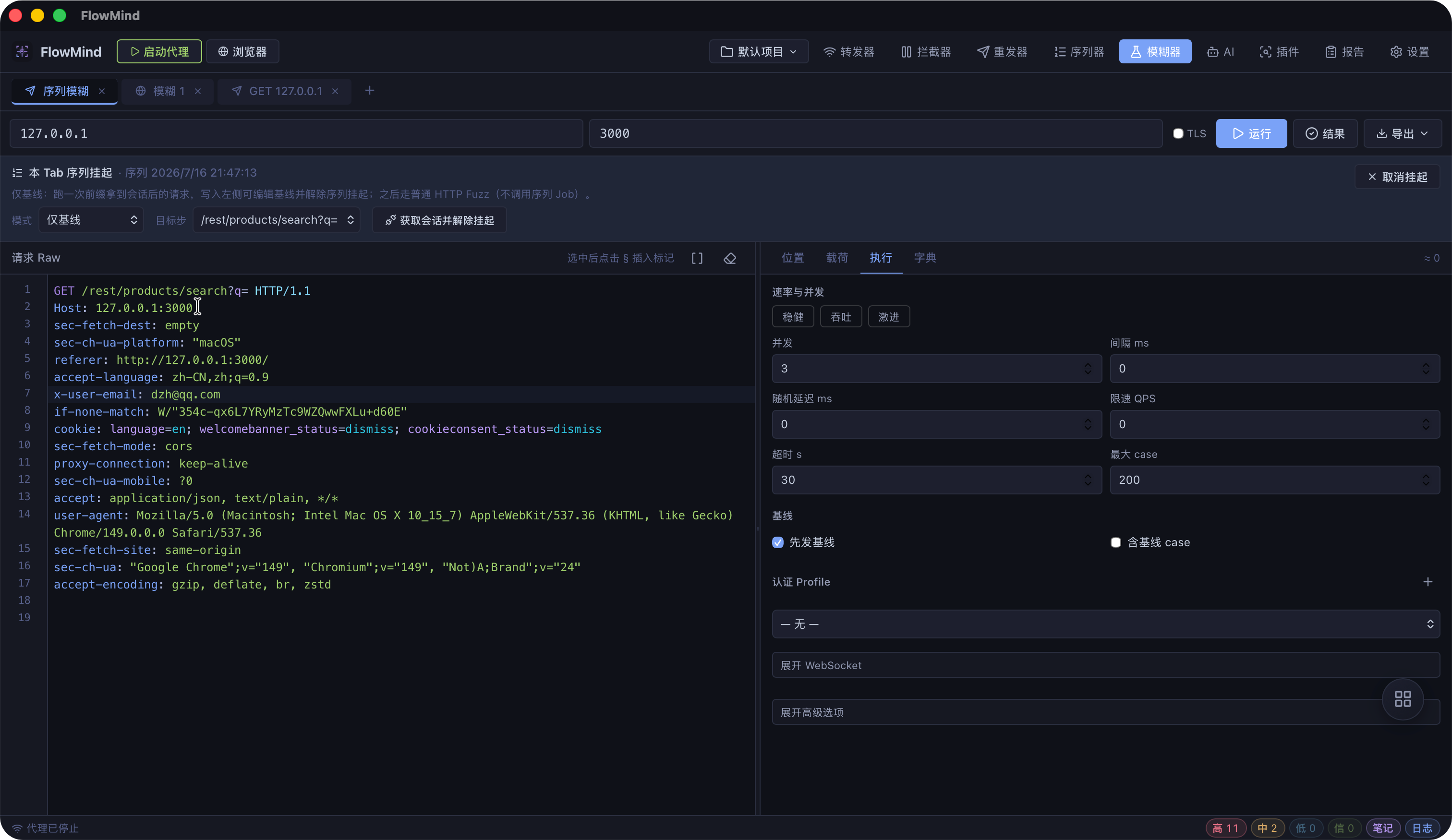
Task: Open the 转发器 forwarder module
Action: [849, 52]
